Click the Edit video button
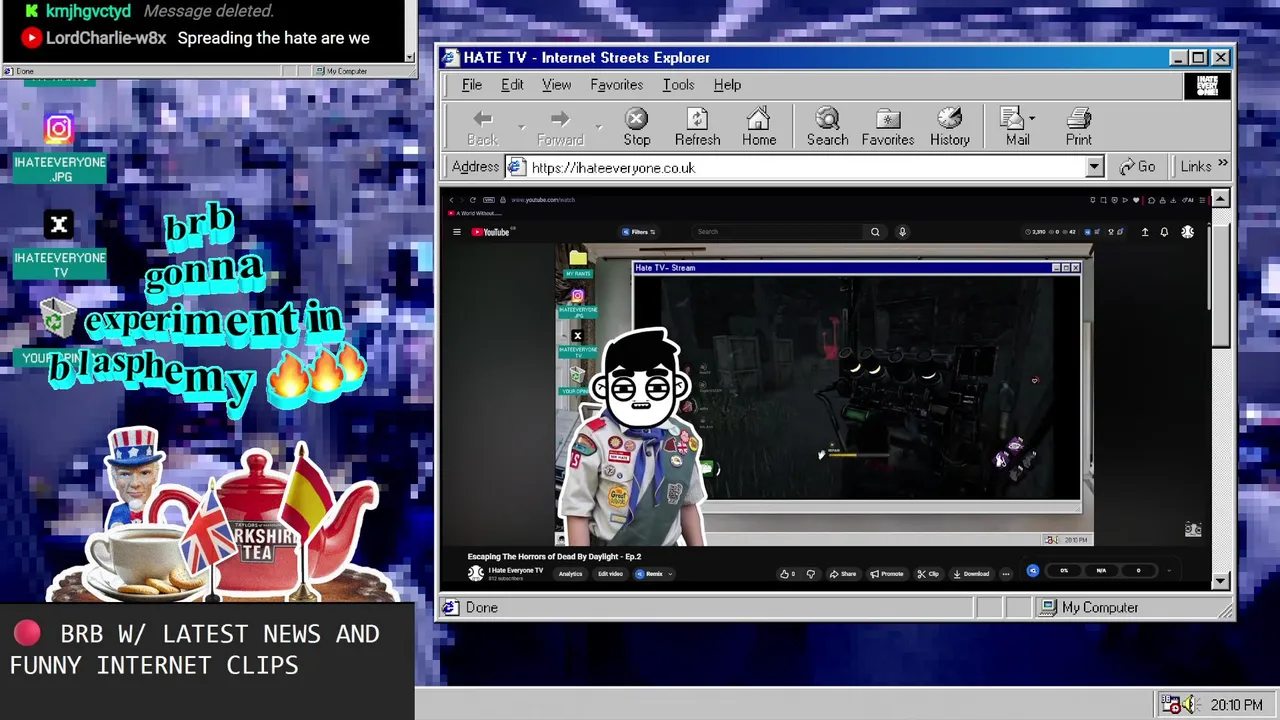The width and height of the screenshot is (1280, 720). click(x=610, y=574)
